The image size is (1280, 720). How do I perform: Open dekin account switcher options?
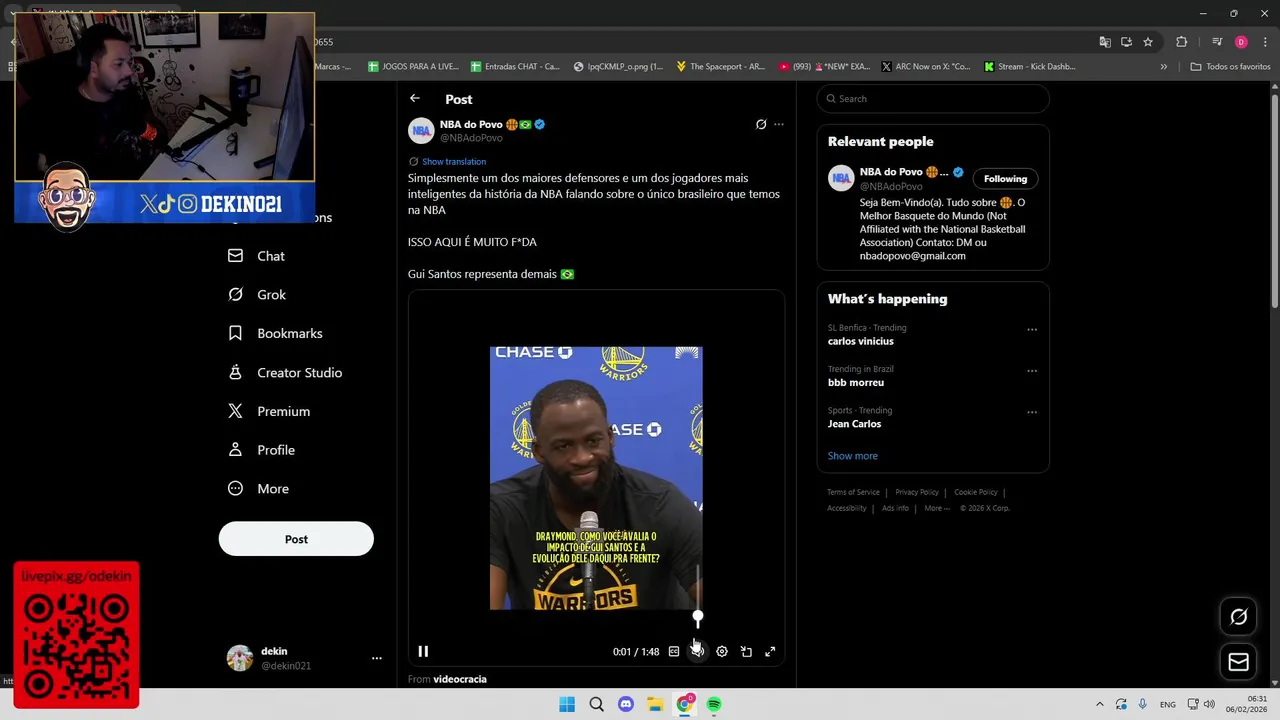coord(377,658)
